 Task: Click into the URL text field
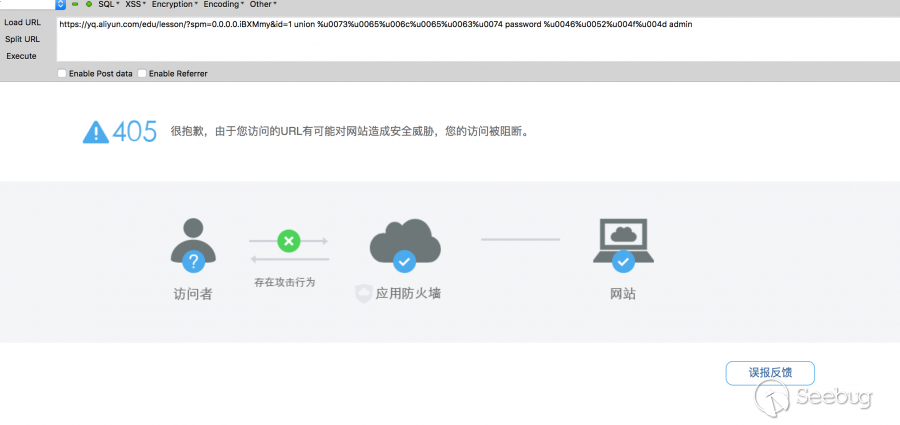(x=478, y=39)
